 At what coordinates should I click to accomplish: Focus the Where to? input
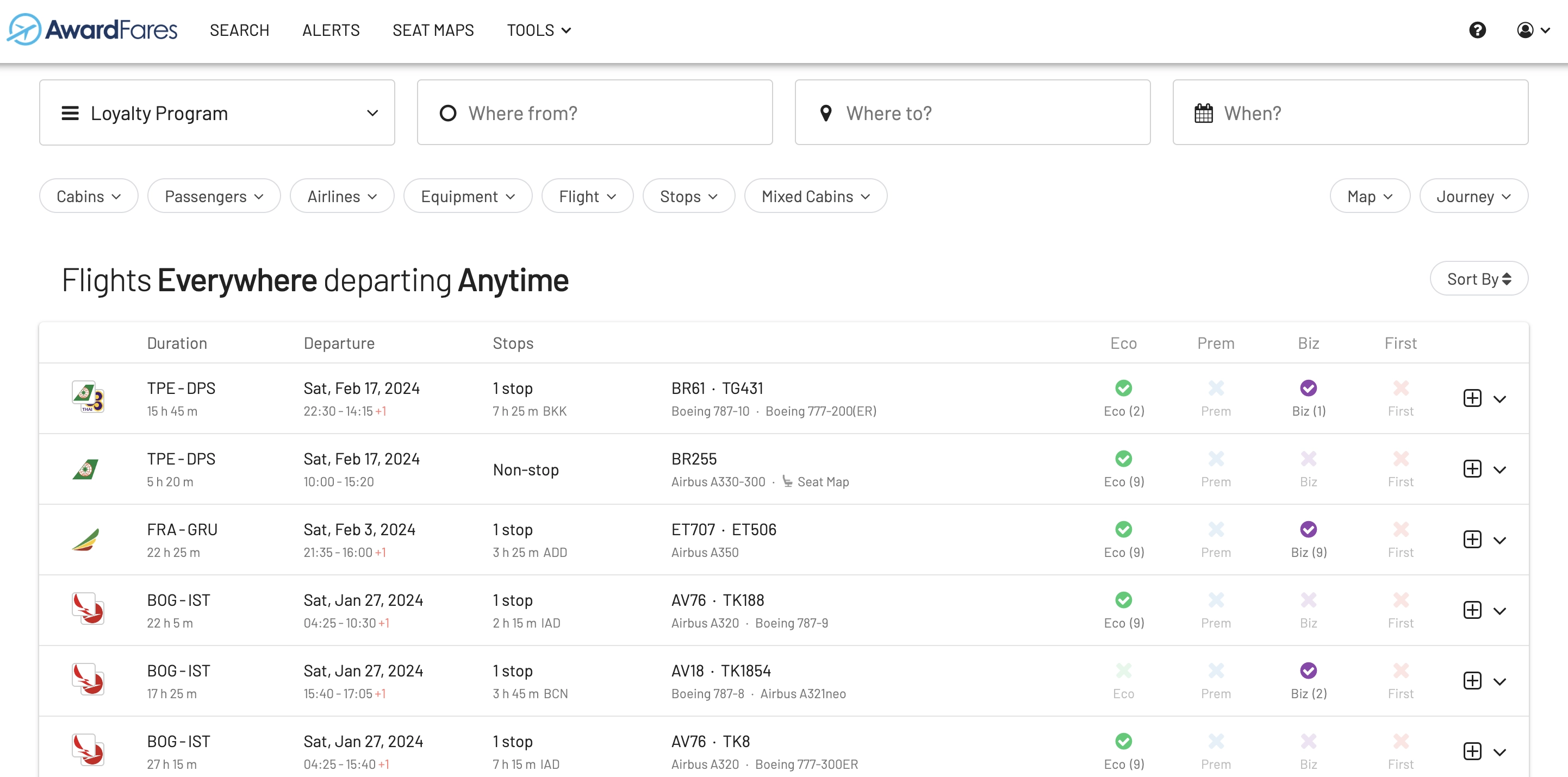tap(972, 112)
